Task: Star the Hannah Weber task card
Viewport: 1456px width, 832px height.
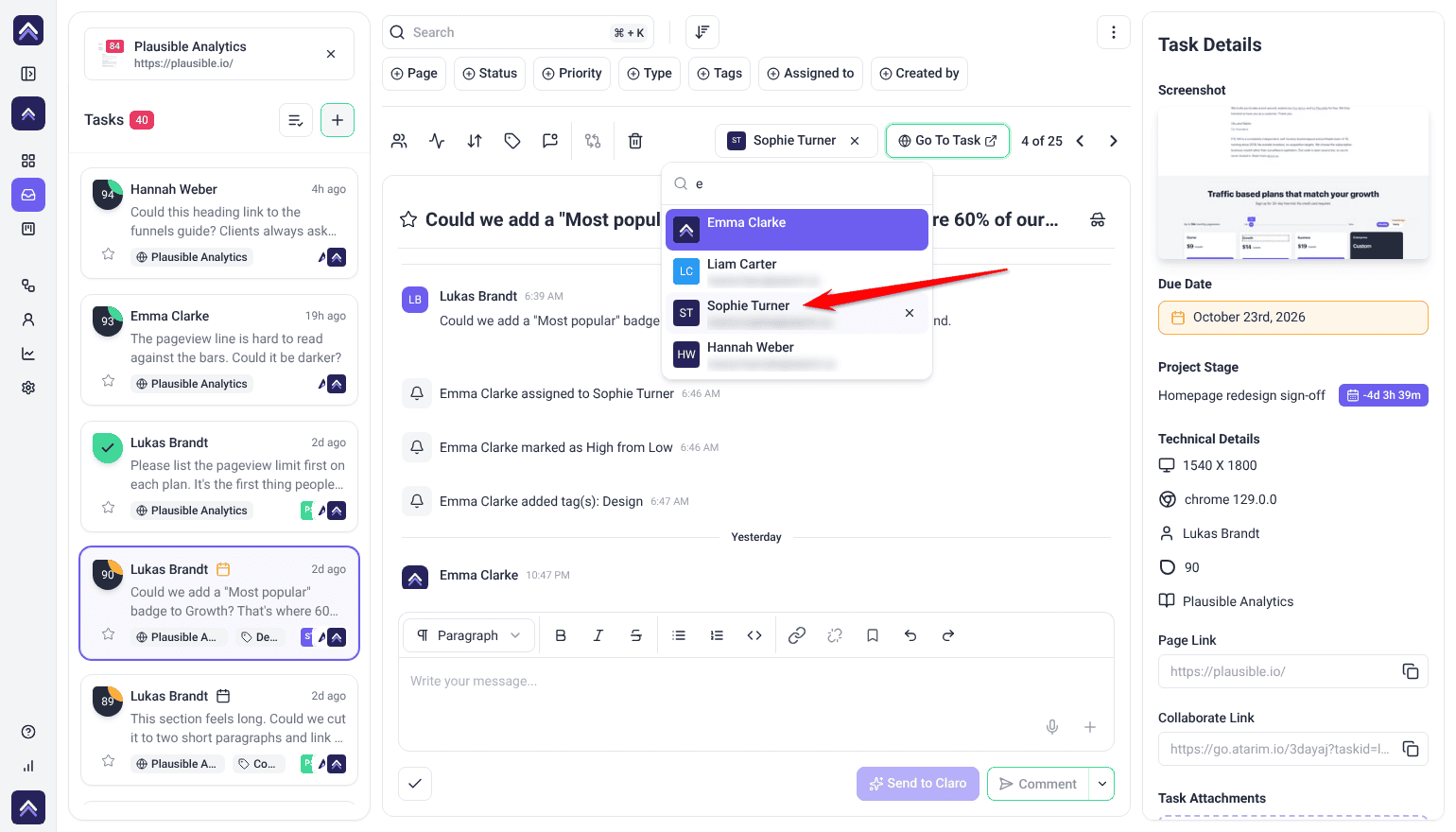Action: (109, 254)
